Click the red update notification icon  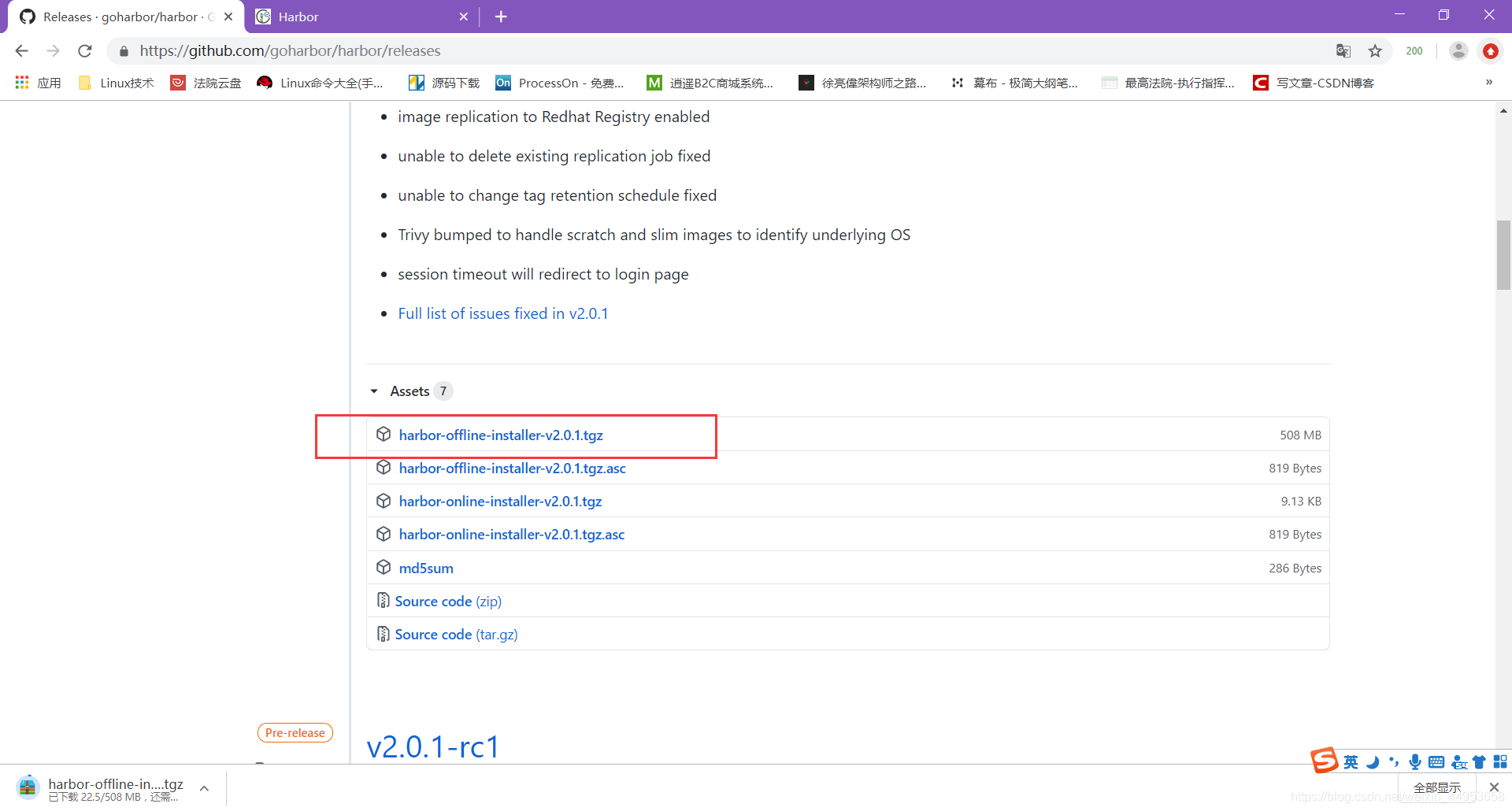[1490, 51]
